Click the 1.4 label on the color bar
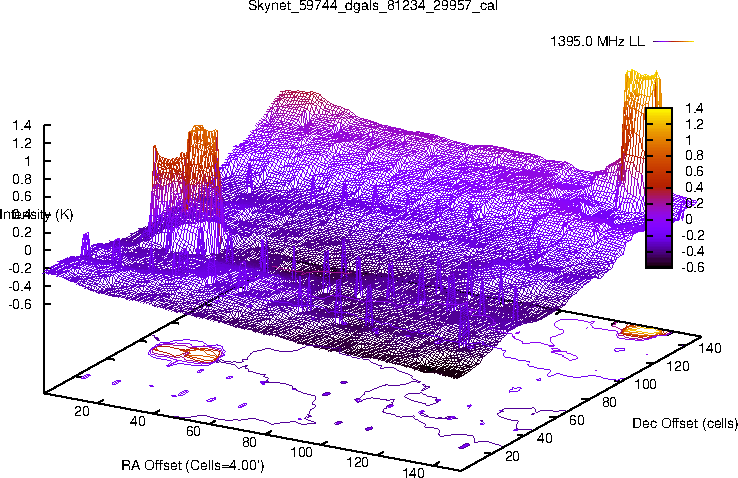The width and height of the screenshot is (738, 478). point(694,108)
